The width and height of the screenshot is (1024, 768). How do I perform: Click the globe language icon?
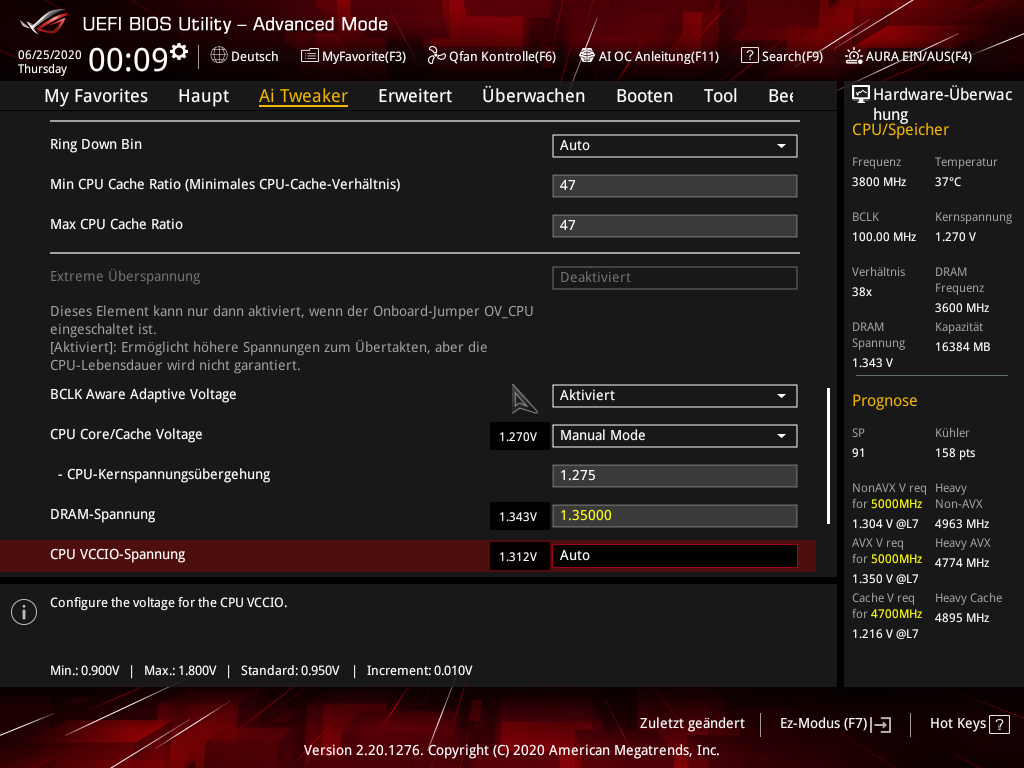[x=219, y=56]
